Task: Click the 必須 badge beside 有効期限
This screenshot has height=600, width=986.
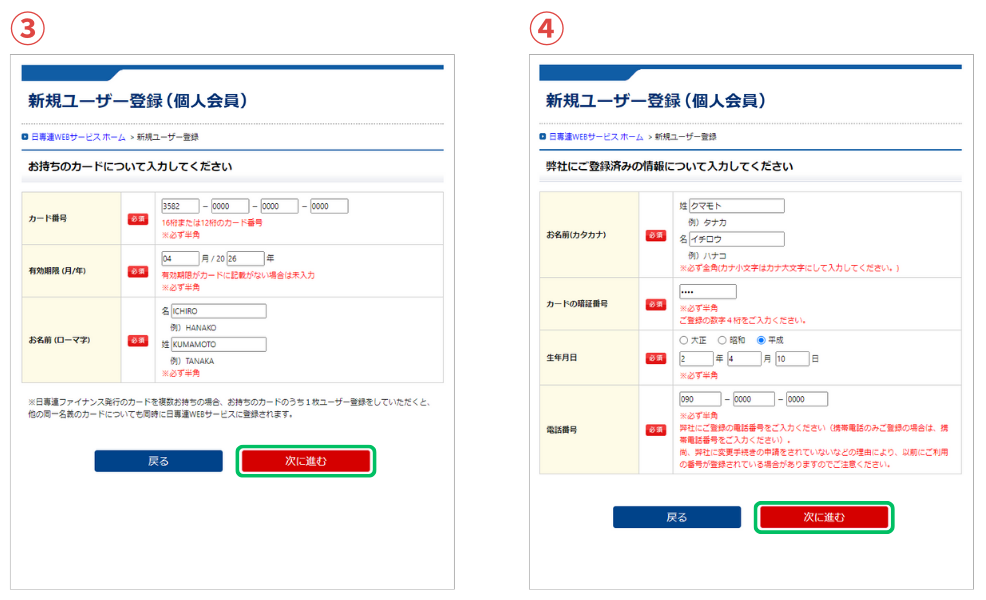Action: [x=138, y=271]
